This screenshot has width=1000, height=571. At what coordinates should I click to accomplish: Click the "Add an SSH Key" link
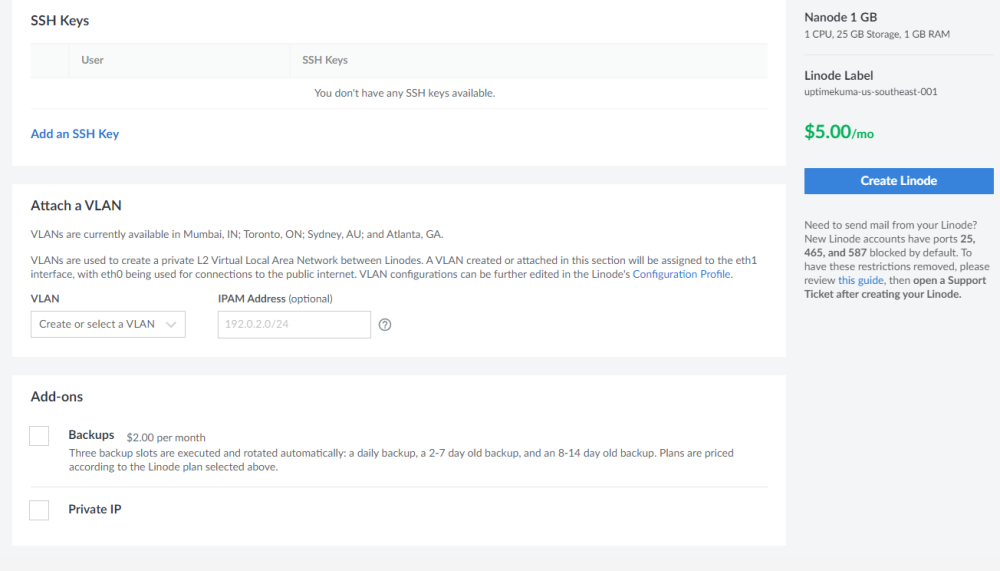tap(75, 134)
